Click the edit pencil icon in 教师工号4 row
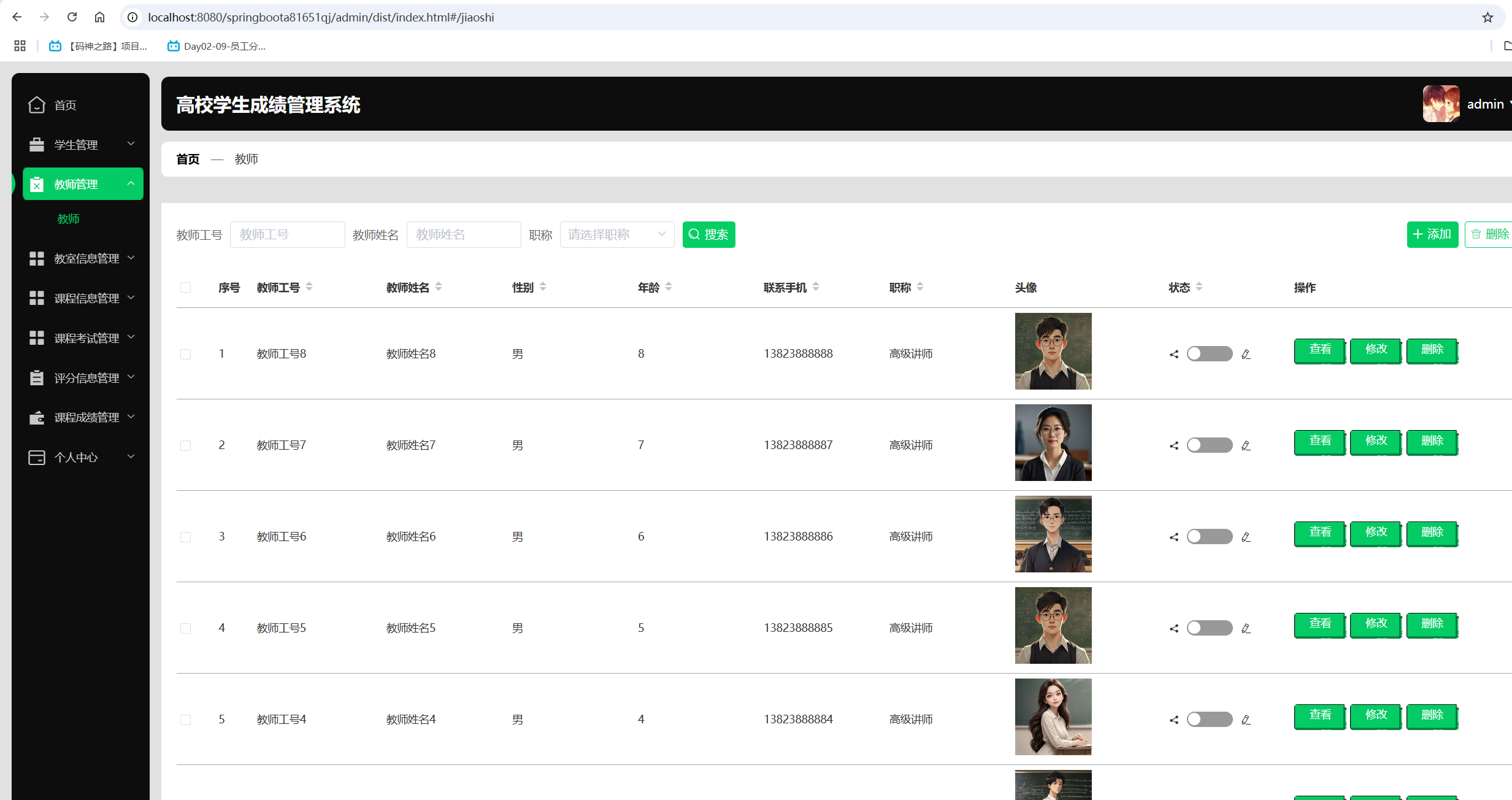This screenshot has width=1512, height=800. pyautogui.click(x=1246, y=720)
